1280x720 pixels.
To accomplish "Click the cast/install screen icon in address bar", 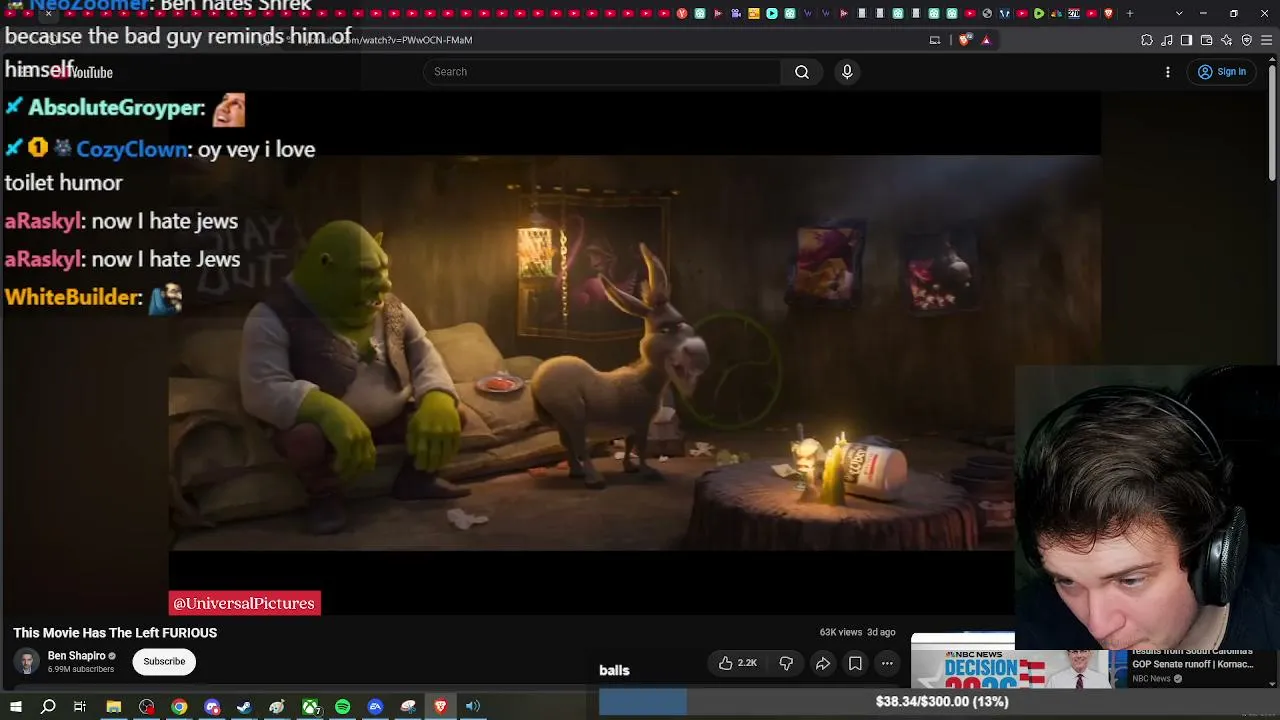I will point(935,40).
